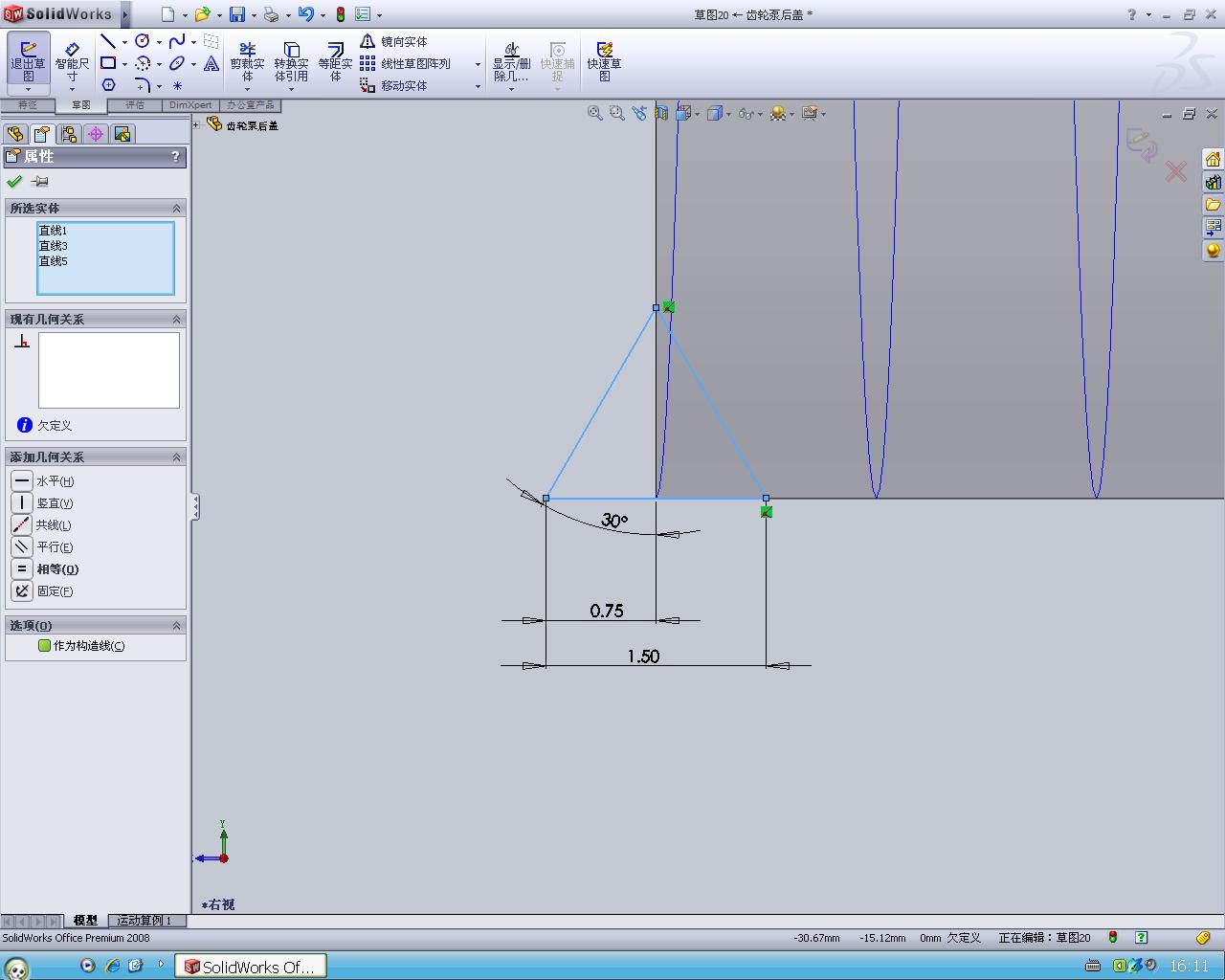The width and height of the screenshot is (1225, 980).
Task: Switch to the DimXpert tab
Action: coord(190,105)
